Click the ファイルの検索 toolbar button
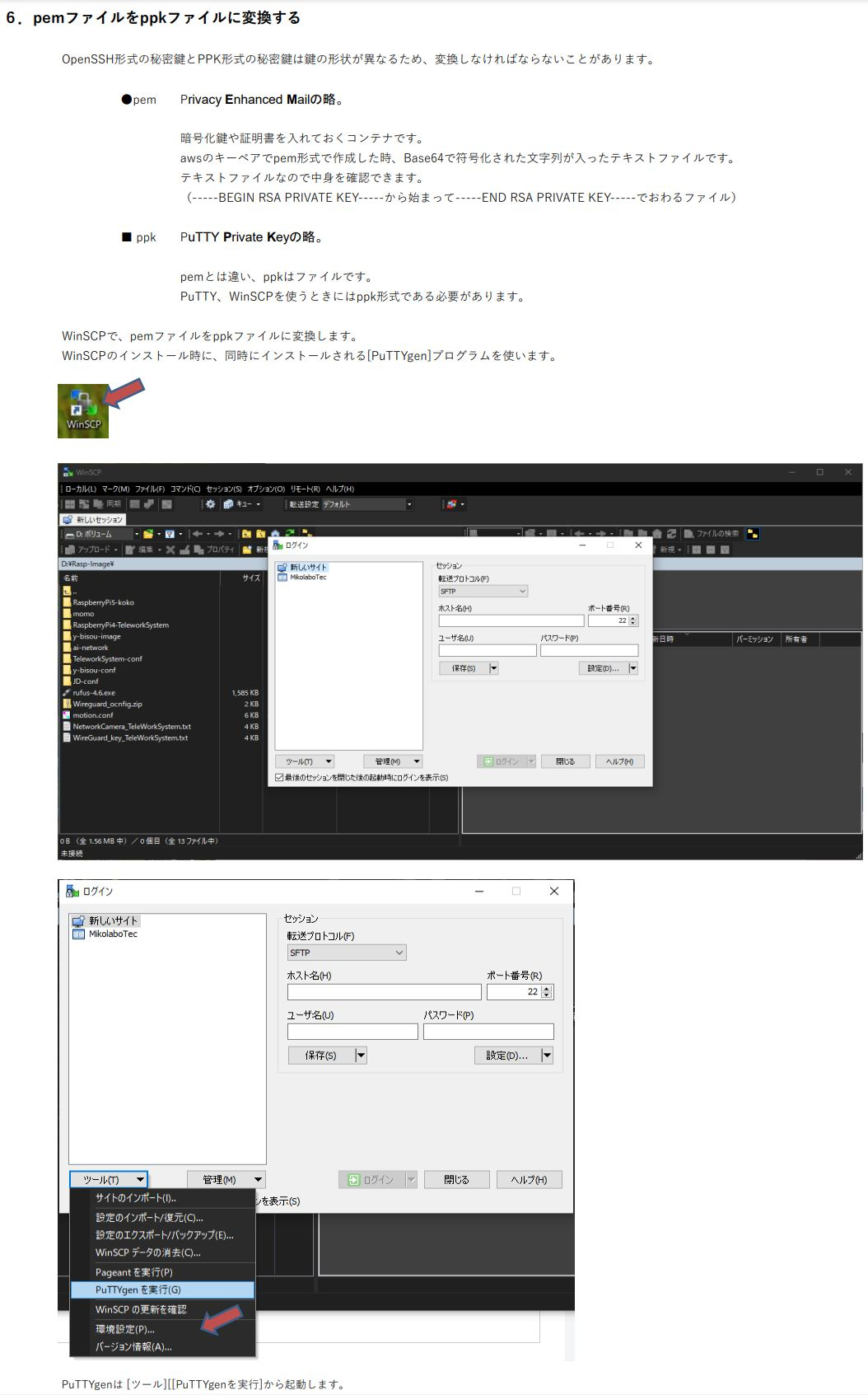Viewport: 868px width, 1395px height. point(712,534)
